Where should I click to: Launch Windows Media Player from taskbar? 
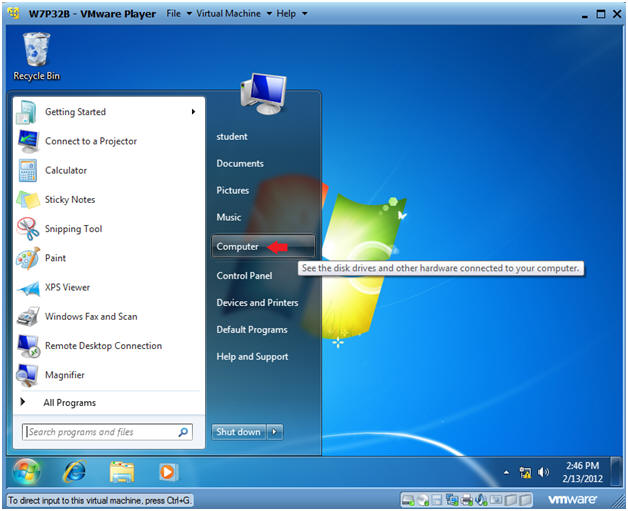tap(167, 472)
